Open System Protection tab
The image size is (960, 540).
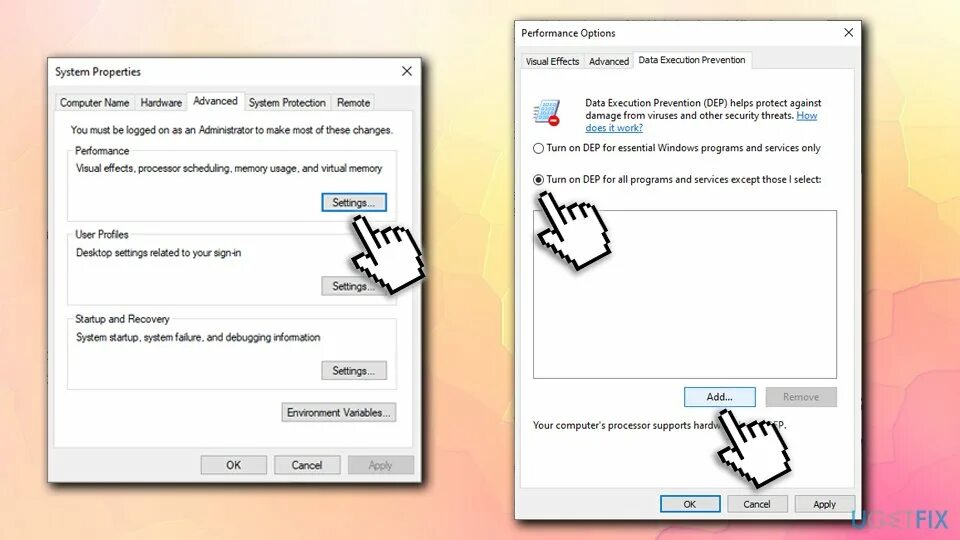pos(287,103)
